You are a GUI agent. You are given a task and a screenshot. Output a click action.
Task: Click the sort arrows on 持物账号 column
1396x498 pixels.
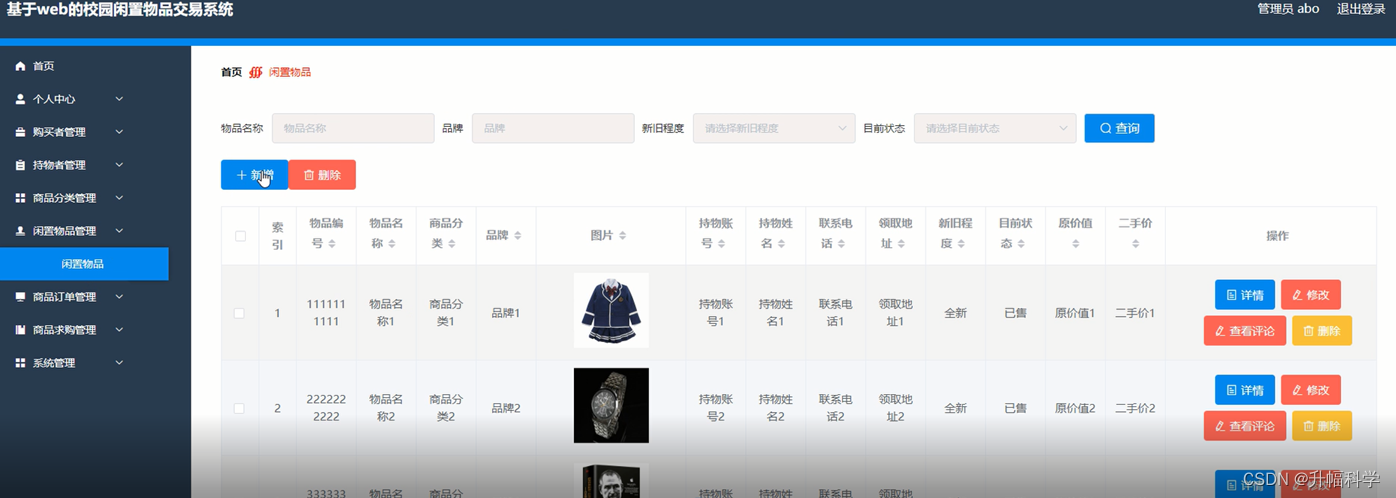[721, 244]
